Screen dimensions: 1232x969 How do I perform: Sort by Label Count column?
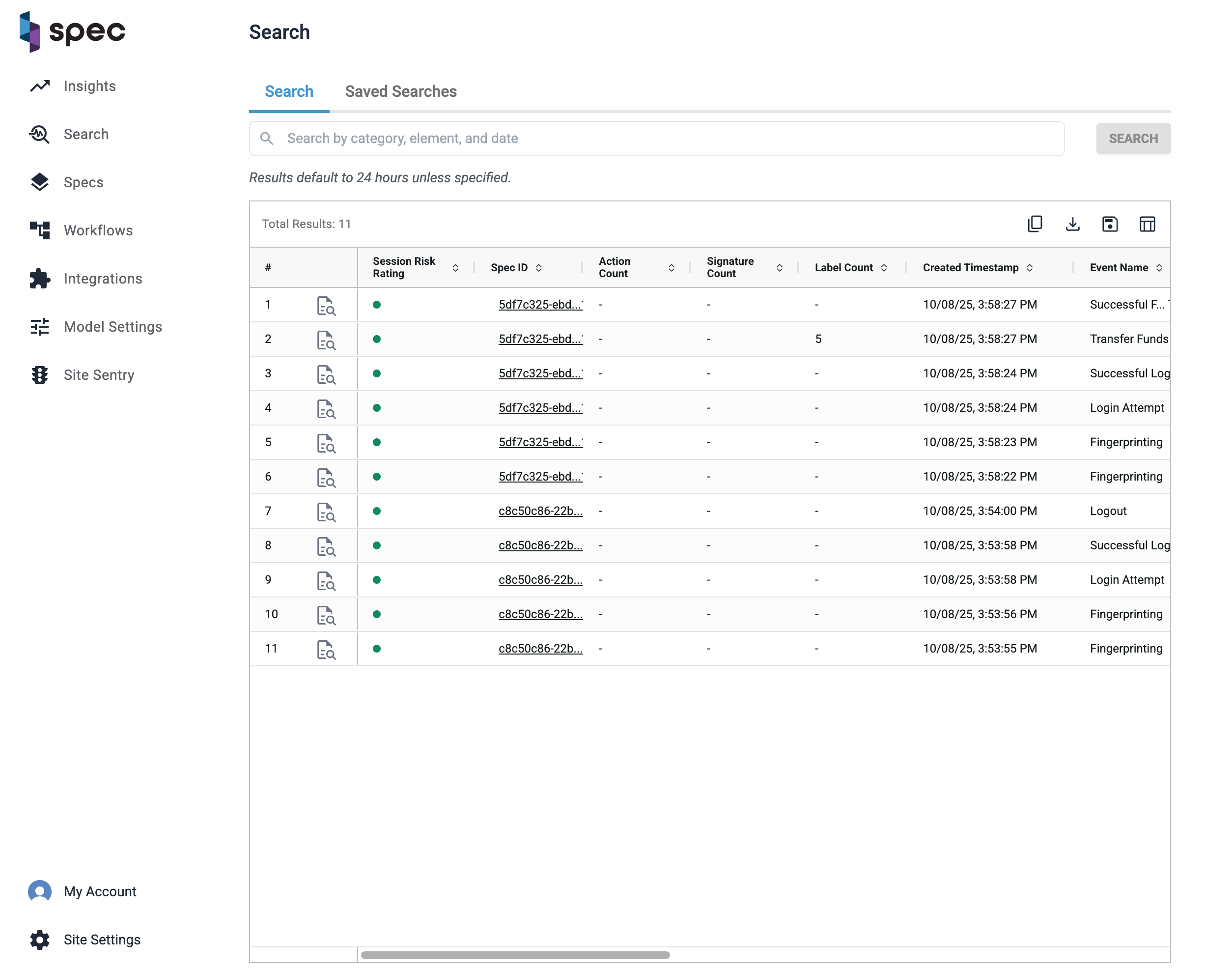(x=884, y=268)
